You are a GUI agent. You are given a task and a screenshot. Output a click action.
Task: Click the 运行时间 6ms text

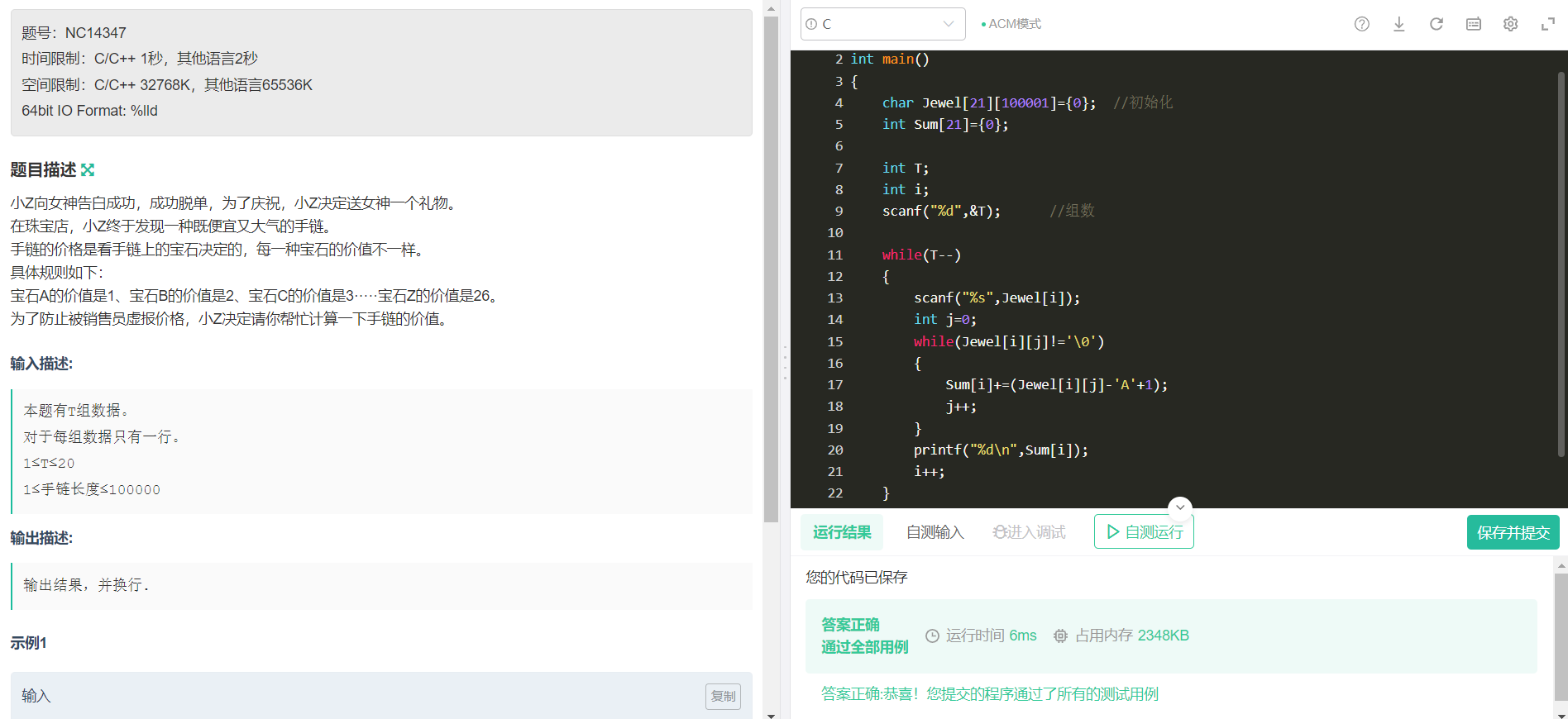(991, 636)
